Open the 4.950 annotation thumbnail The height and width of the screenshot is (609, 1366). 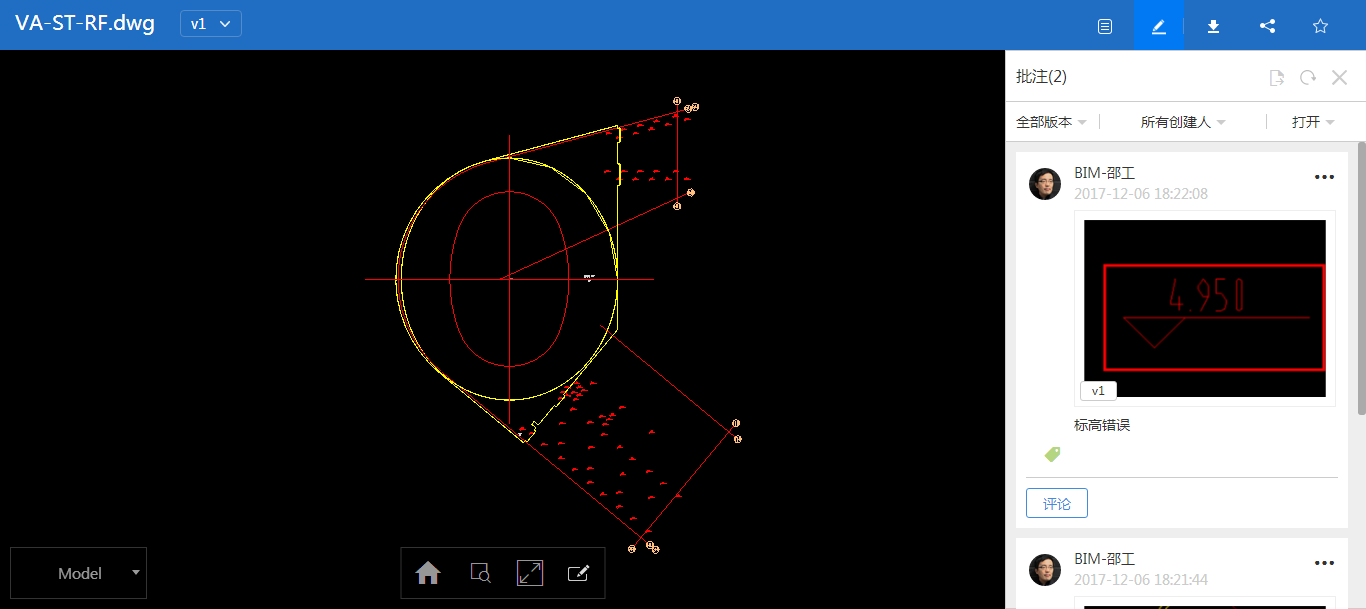point(1204,308)
